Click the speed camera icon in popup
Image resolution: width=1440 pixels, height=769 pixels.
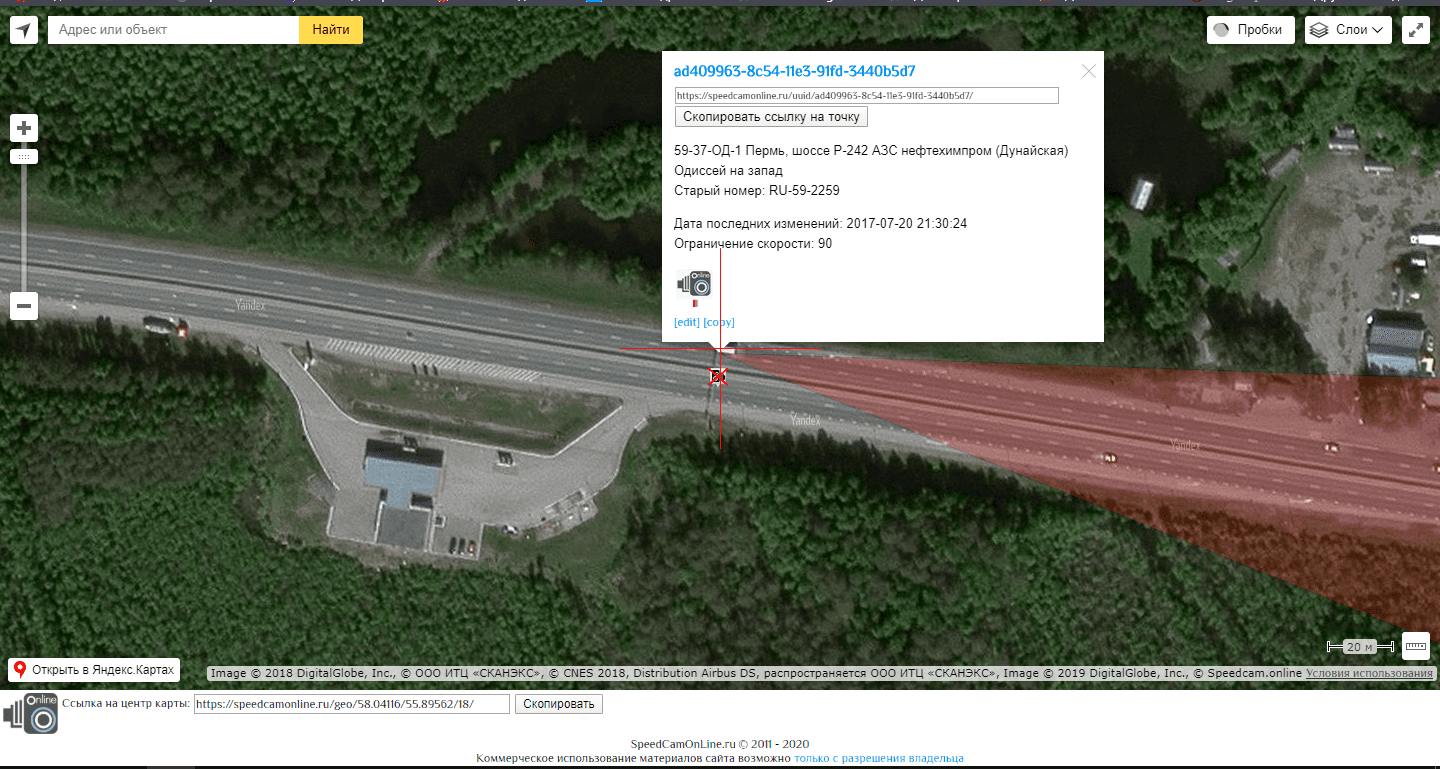click(694, 285)
